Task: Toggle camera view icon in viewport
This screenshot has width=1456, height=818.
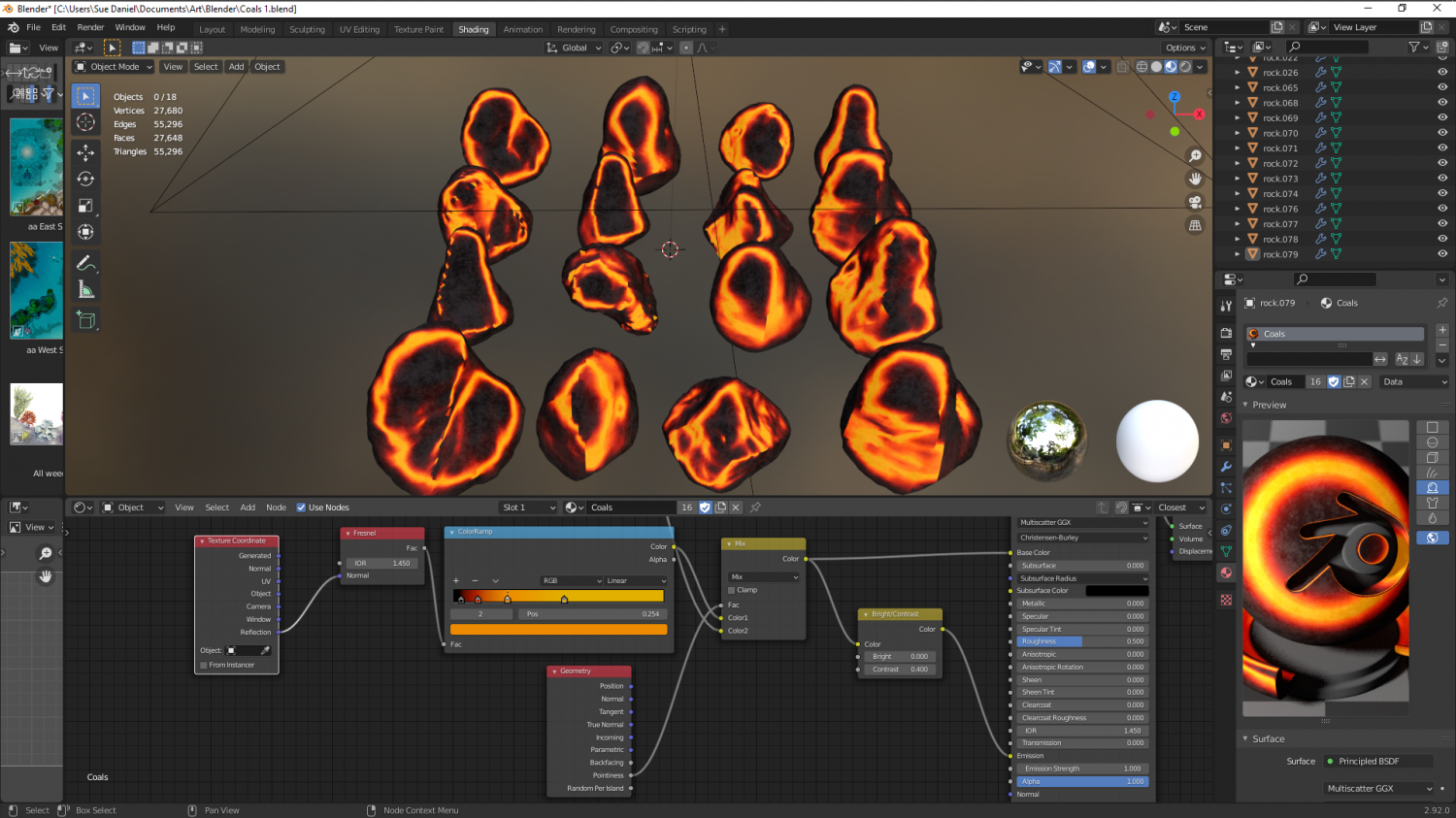Action: pos(1195,202)
